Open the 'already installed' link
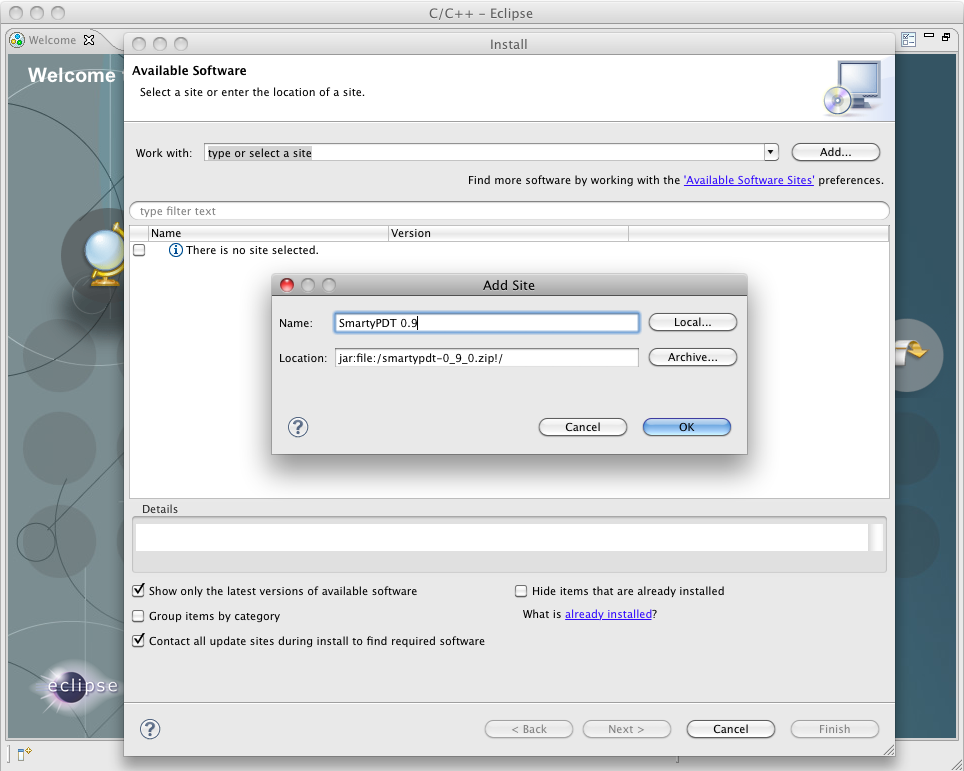The width and height of the screenshot is (964, 771). click(608, 614)
